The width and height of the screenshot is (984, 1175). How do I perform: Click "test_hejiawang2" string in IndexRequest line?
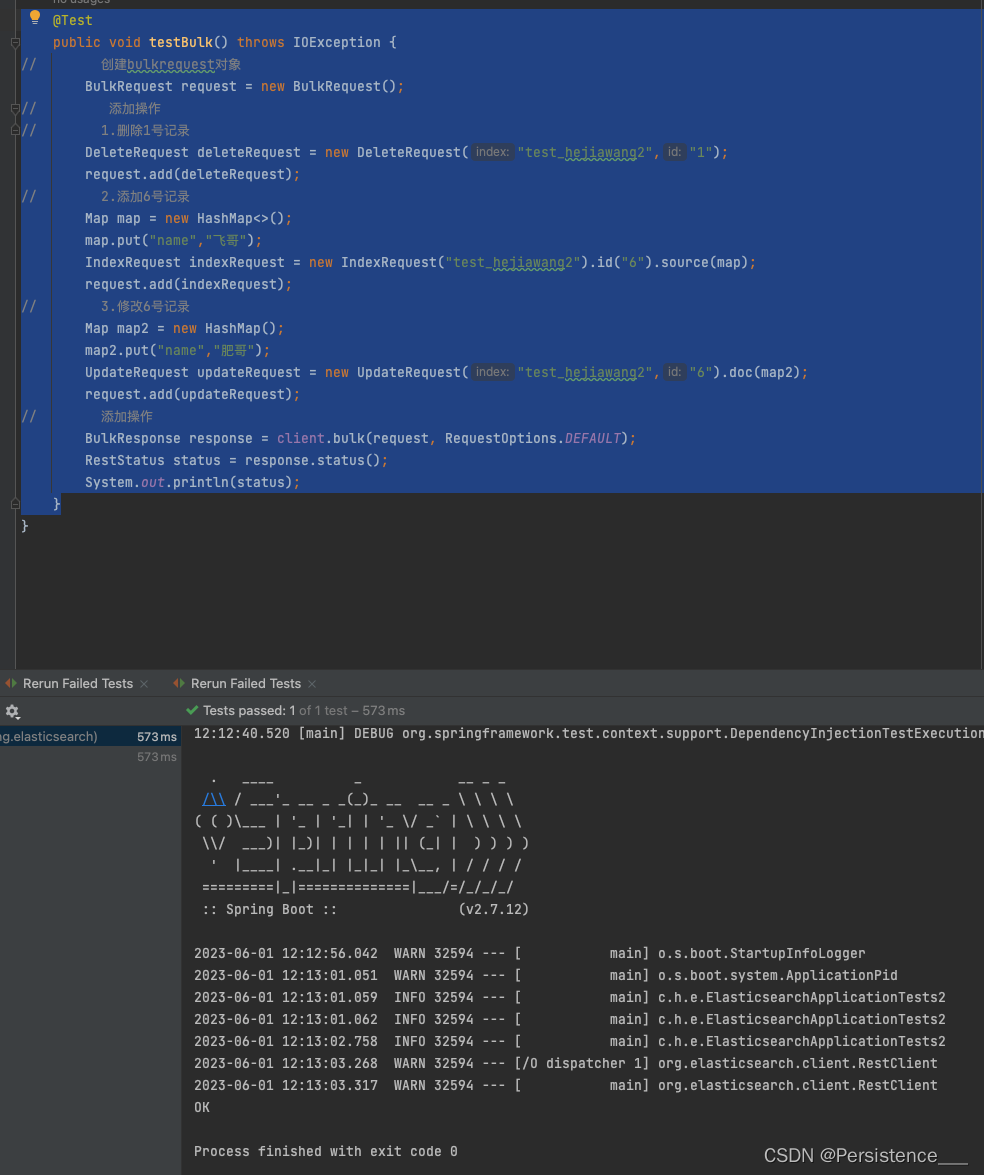(513, 262)
